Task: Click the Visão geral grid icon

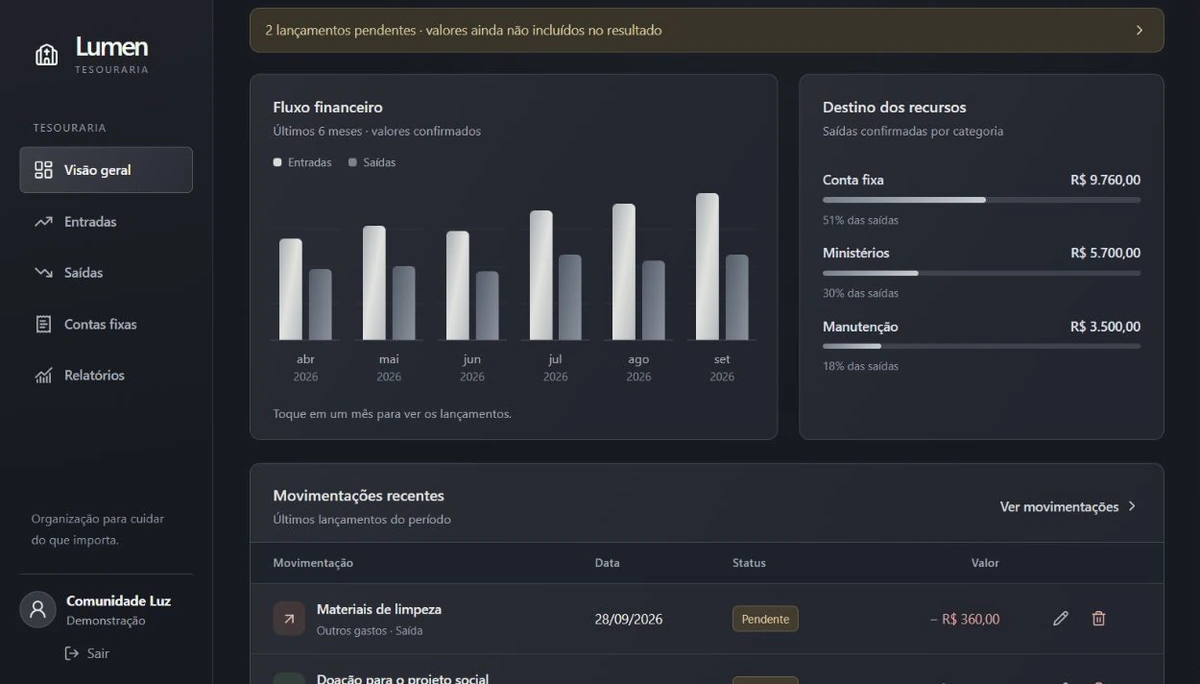Action: point(43,170)
